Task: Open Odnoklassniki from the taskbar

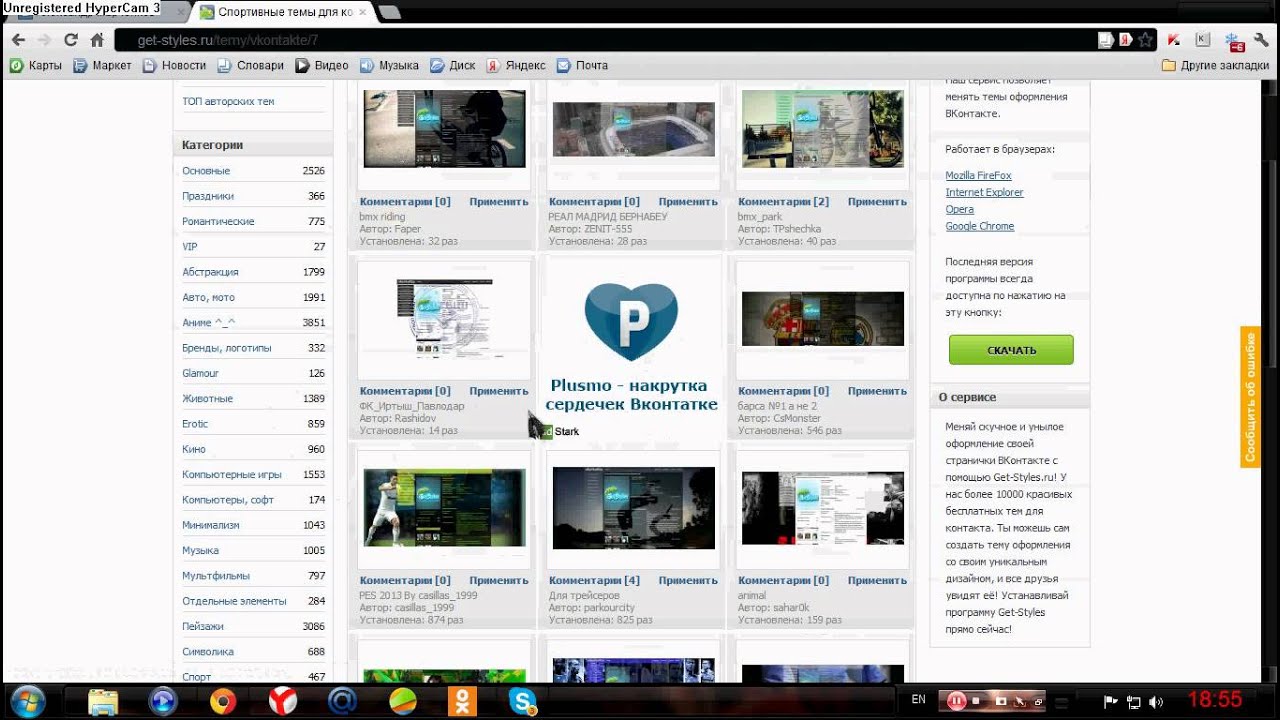Action: pos(463,701)
